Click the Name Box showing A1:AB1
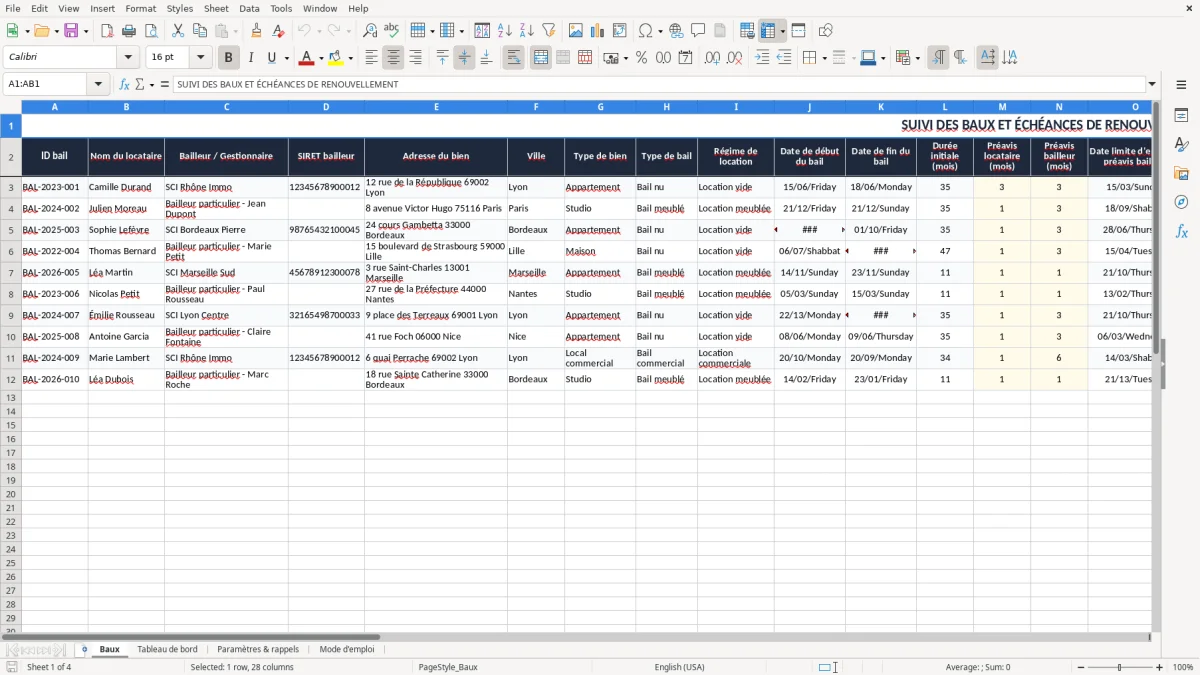 click(x=45, y=84)
